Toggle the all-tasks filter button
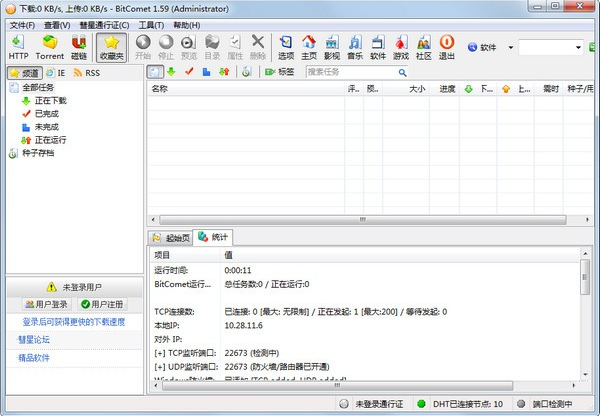Viewport: 600px width, 416px height. click(155, 72)
